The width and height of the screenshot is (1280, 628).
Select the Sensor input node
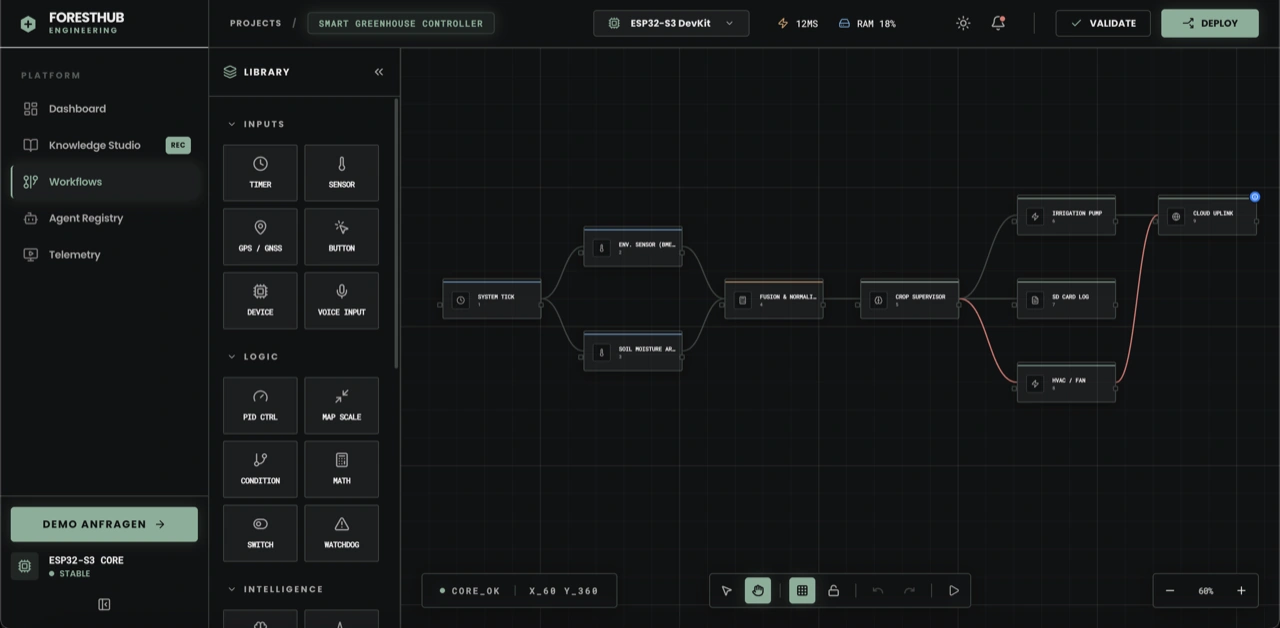(341, 172)
